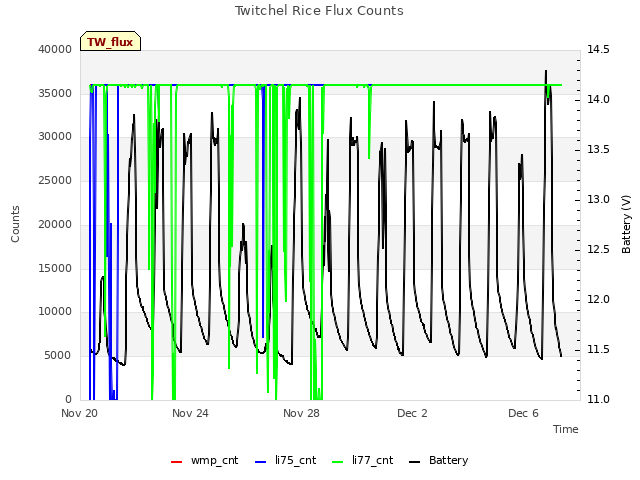Screen dimensions: 640x480
Task: Click the 25000 counts tick label
Action: [55, 181]
